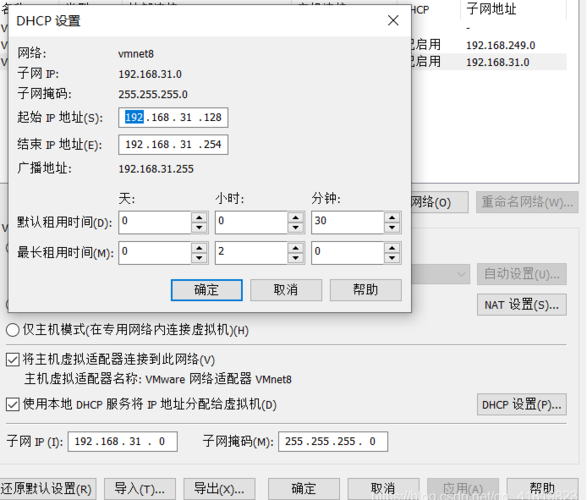Click the ending IP address field
The height and width of the screenshot is (500, 587).
[173, 144]
